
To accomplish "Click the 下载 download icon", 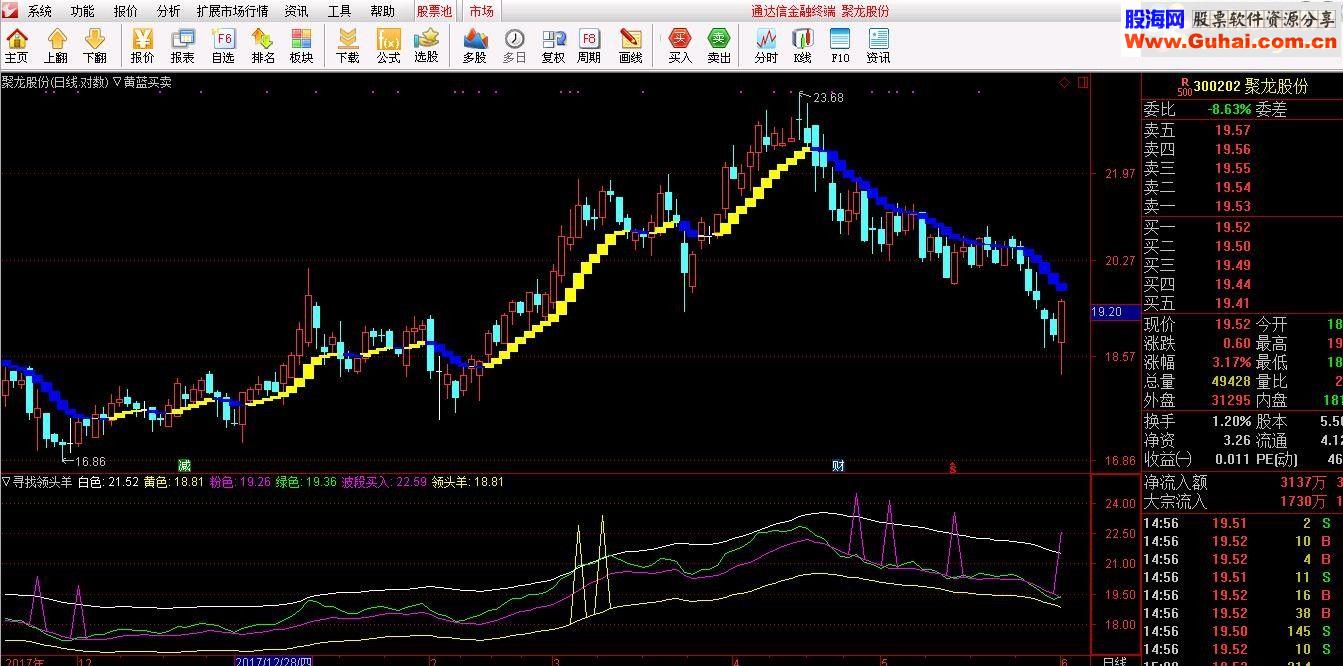I will tap(347, 46).
